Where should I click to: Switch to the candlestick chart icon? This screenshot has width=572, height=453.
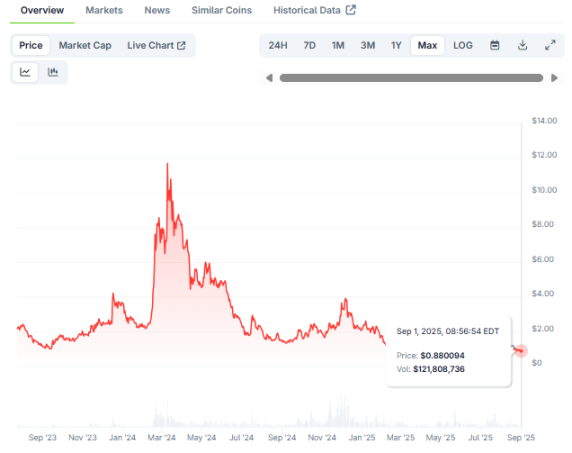click(x=53, y=72)
